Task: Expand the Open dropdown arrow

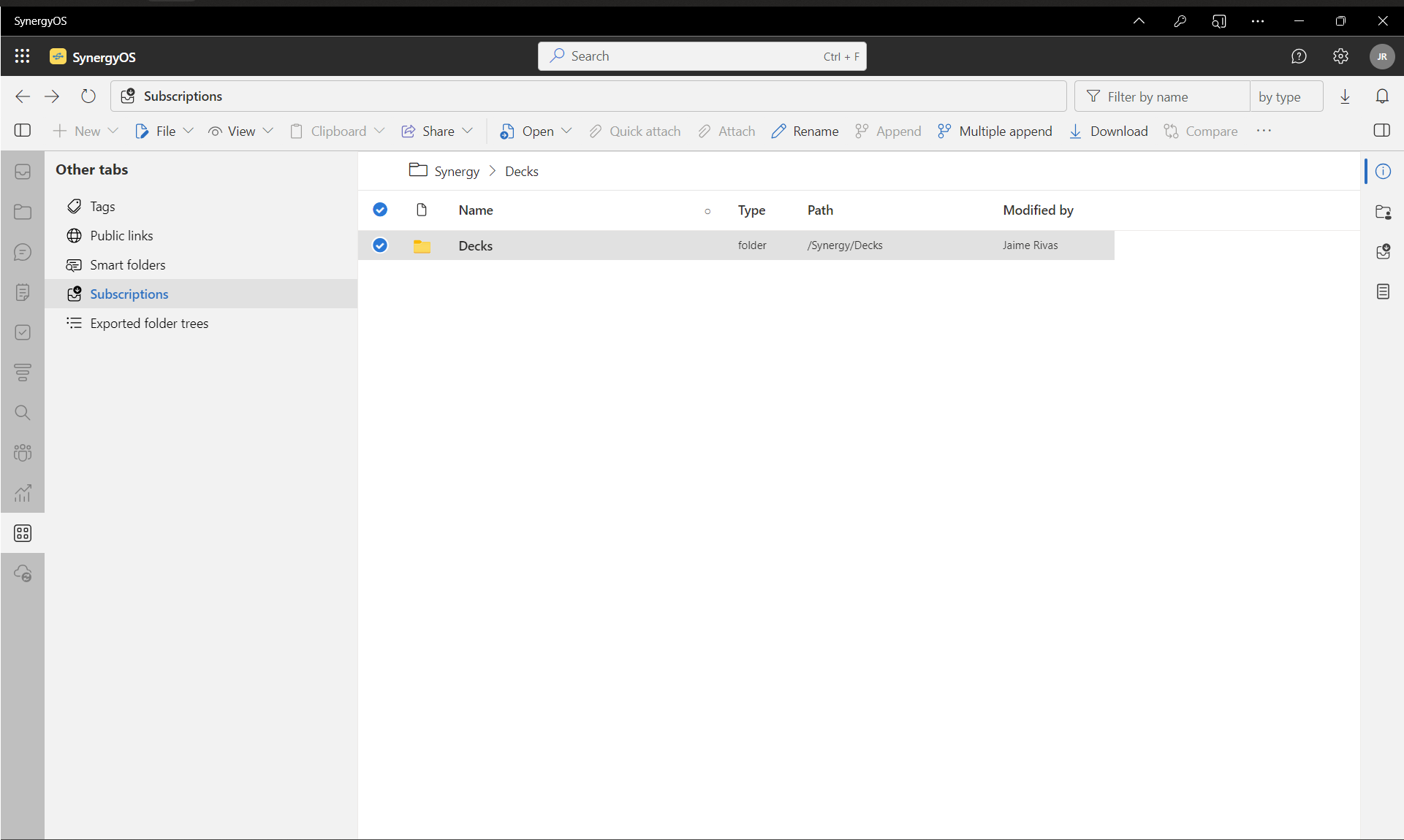Action: [x=567, y=131]
